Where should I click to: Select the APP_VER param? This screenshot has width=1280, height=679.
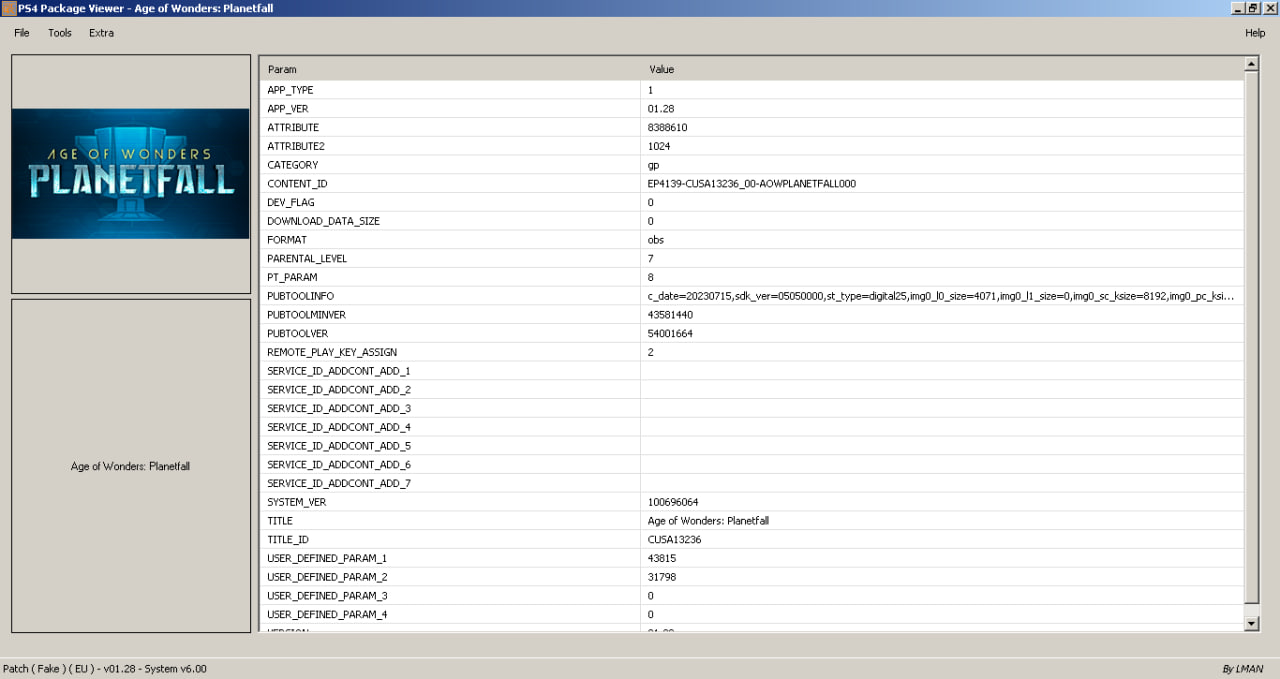pos(287,109)
